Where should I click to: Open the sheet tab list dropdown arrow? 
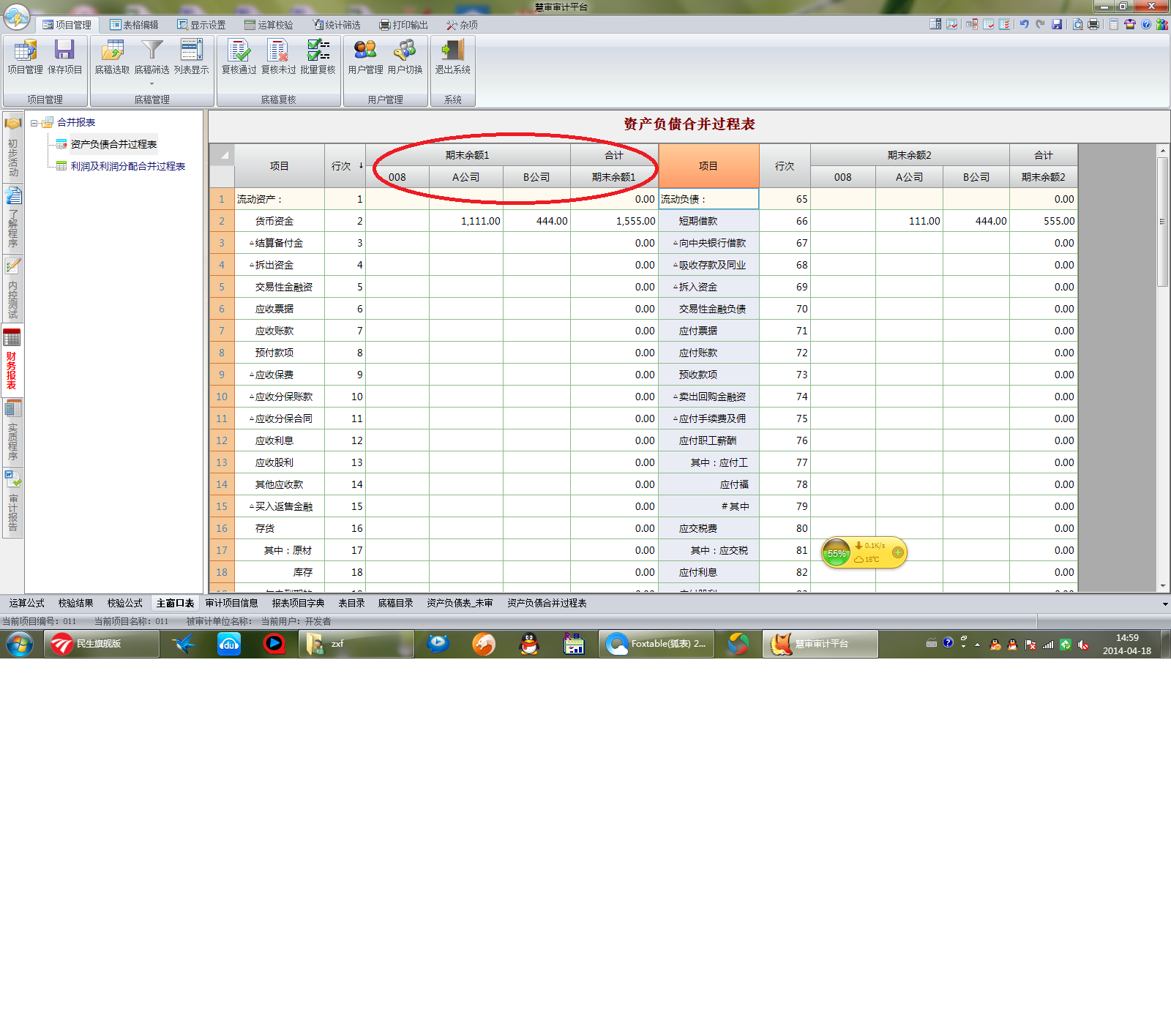(x=1165, y=604)
